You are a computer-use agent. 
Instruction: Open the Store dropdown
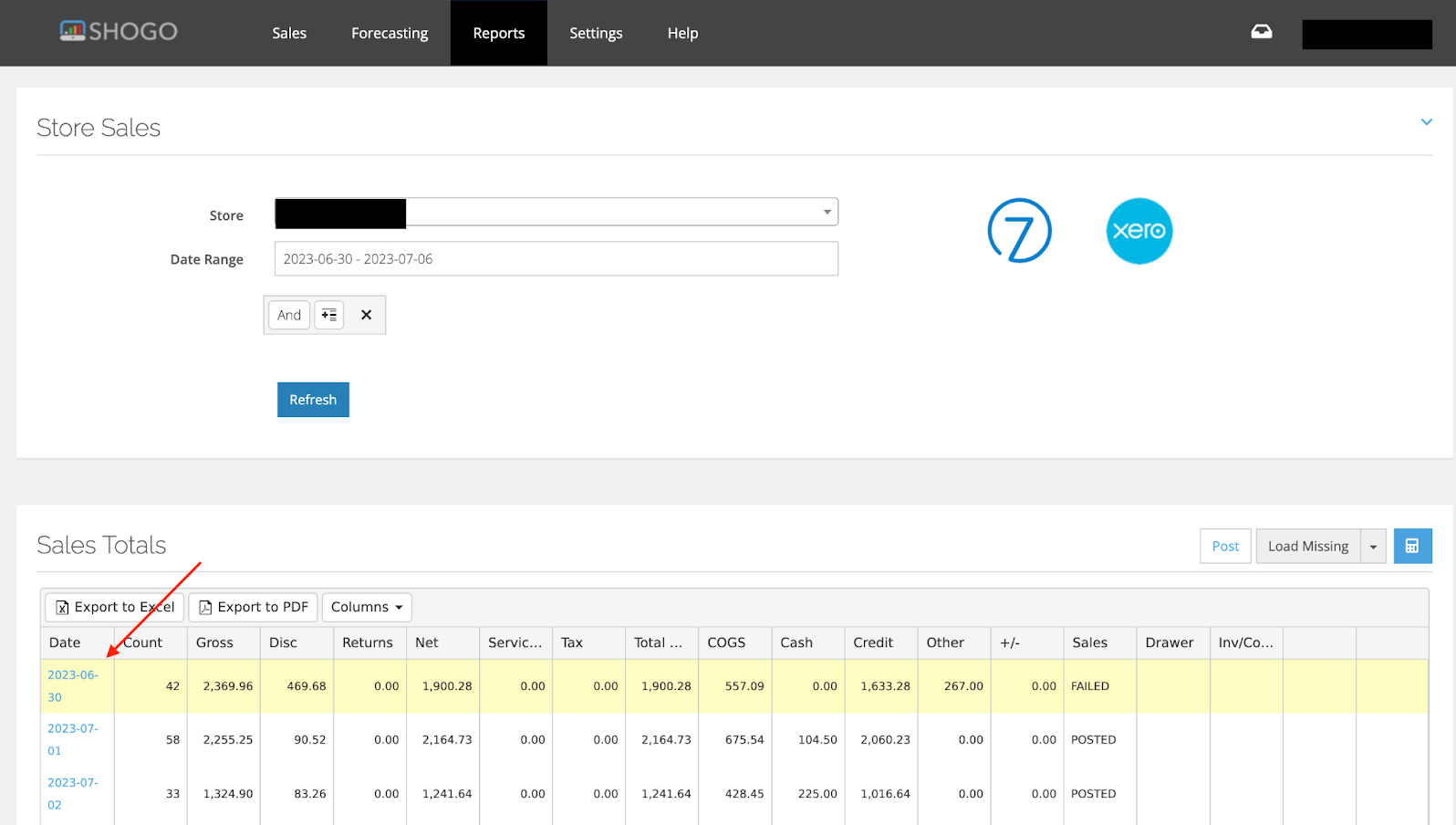tap(556, 212)
